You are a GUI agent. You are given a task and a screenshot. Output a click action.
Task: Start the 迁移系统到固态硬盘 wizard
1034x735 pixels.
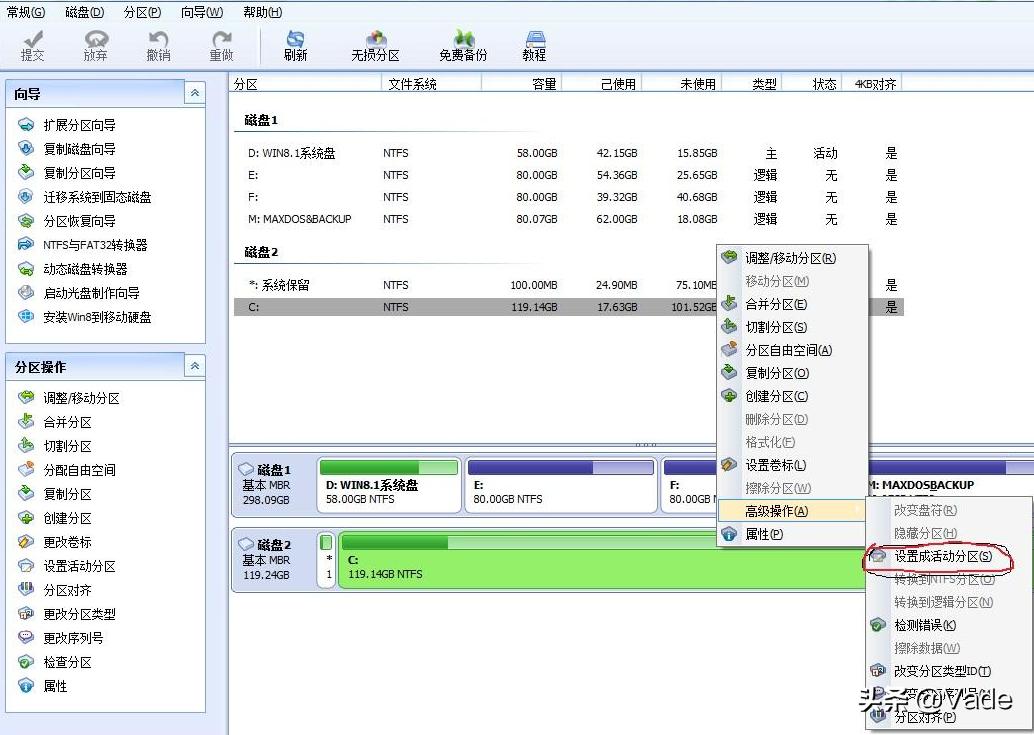click(x=96, y=198)
